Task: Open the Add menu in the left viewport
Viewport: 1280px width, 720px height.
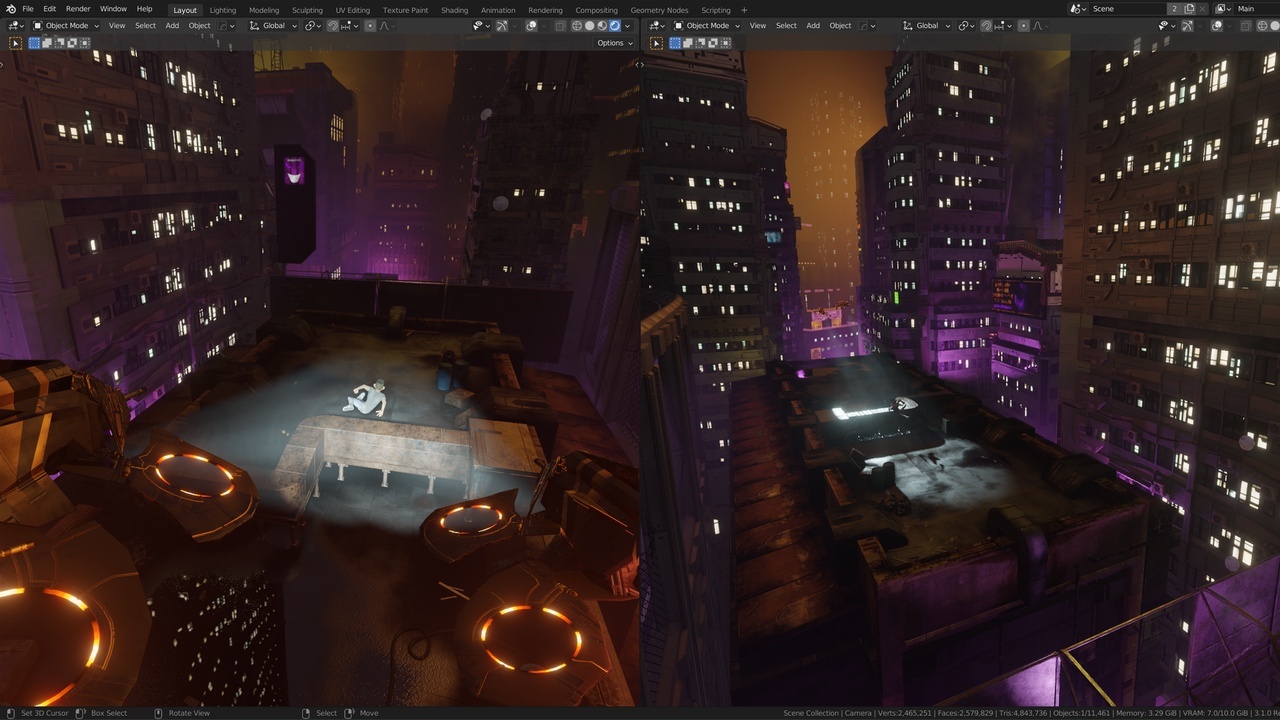Action: click(x=172, y=26)
